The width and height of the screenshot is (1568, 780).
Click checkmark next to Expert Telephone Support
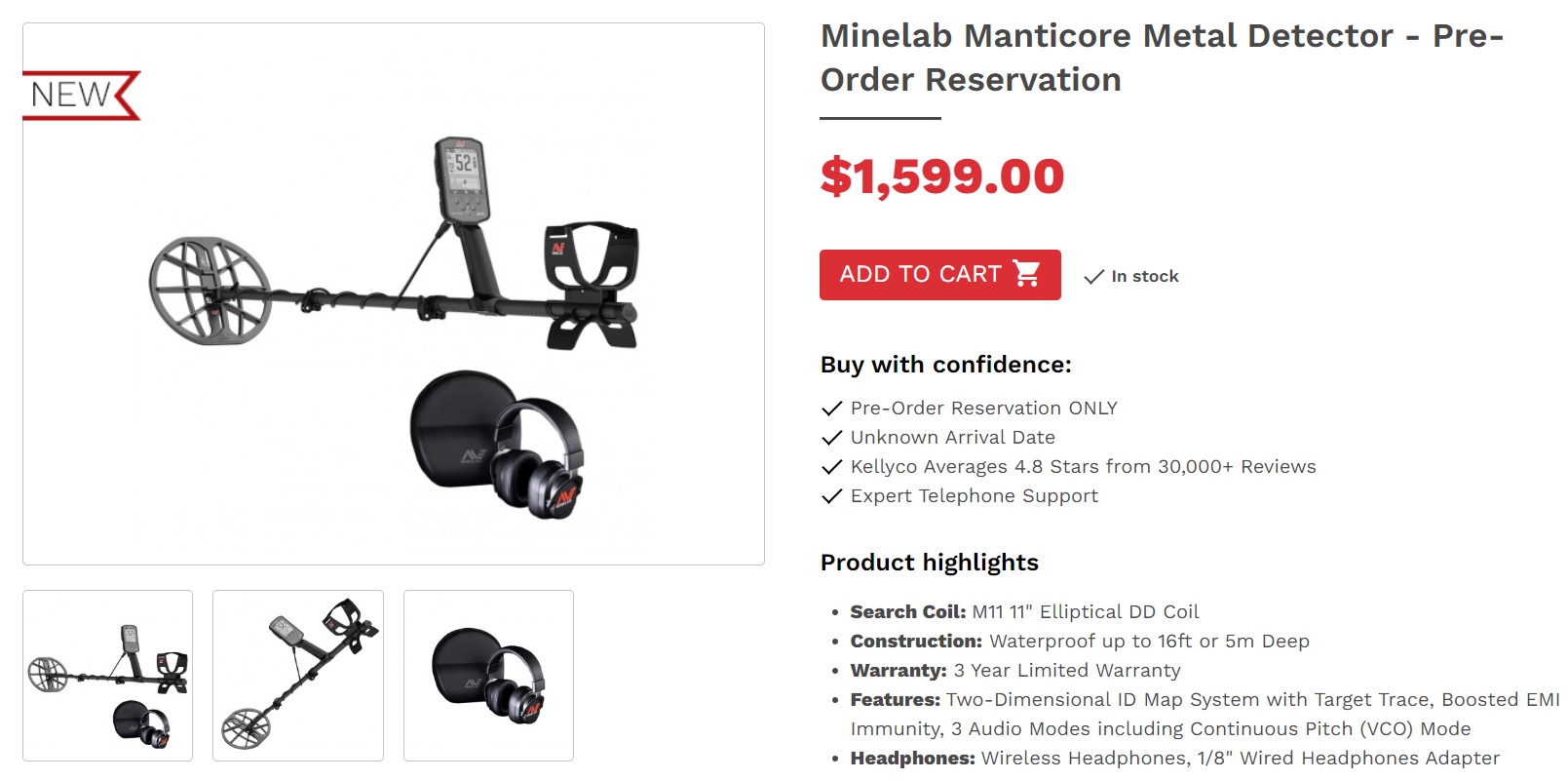click(831, 496)
